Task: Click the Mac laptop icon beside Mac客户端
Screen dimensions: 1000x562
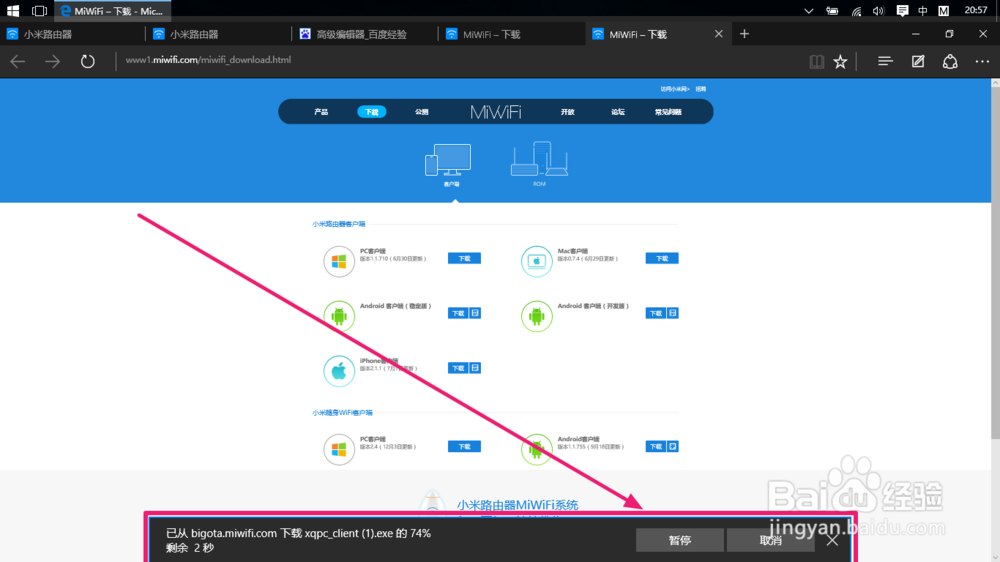Action: [x=536, y=261]
